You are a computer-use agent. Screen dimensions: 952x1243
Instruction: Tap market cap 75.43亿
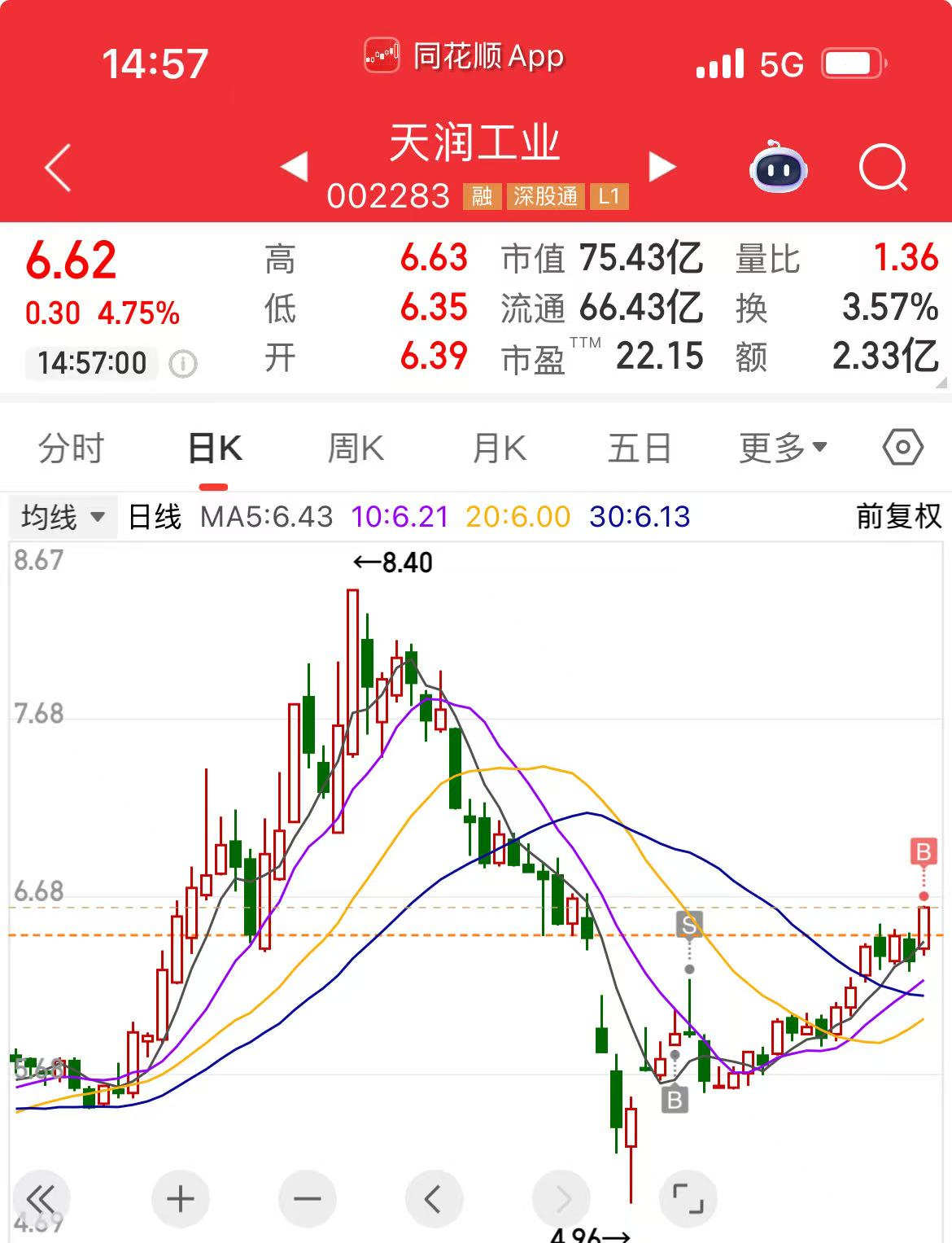(x=641, y=258)
